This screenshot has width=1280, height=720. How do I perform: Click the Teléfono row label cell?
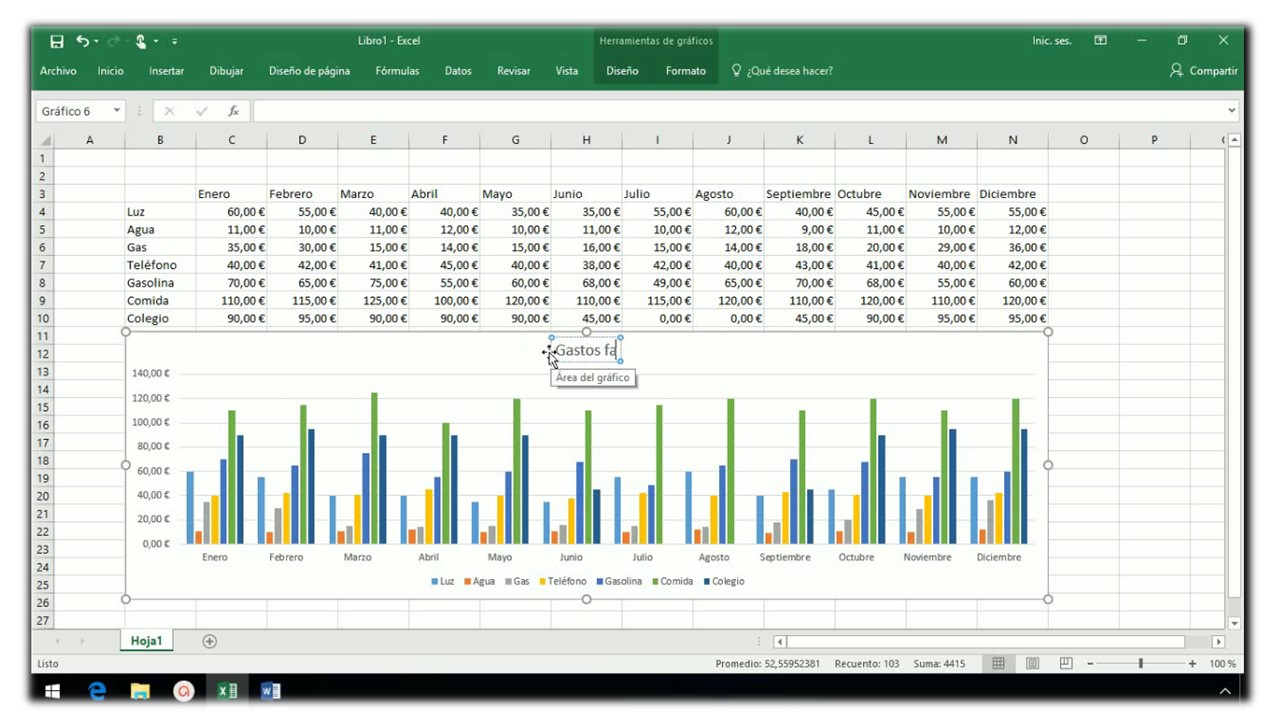click(x=160, y=265)
